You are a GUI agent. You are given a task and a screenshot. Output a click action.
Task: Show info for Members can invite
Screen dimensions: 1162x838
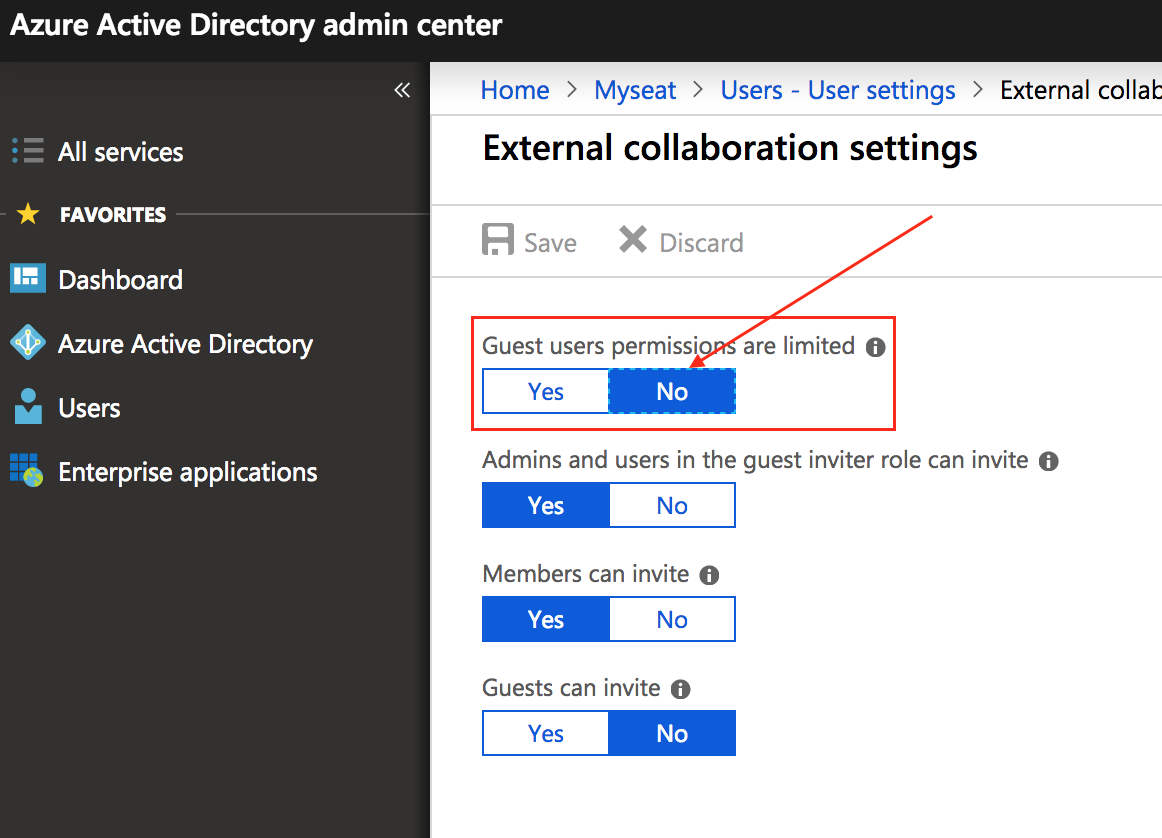(x=709, y=575)
